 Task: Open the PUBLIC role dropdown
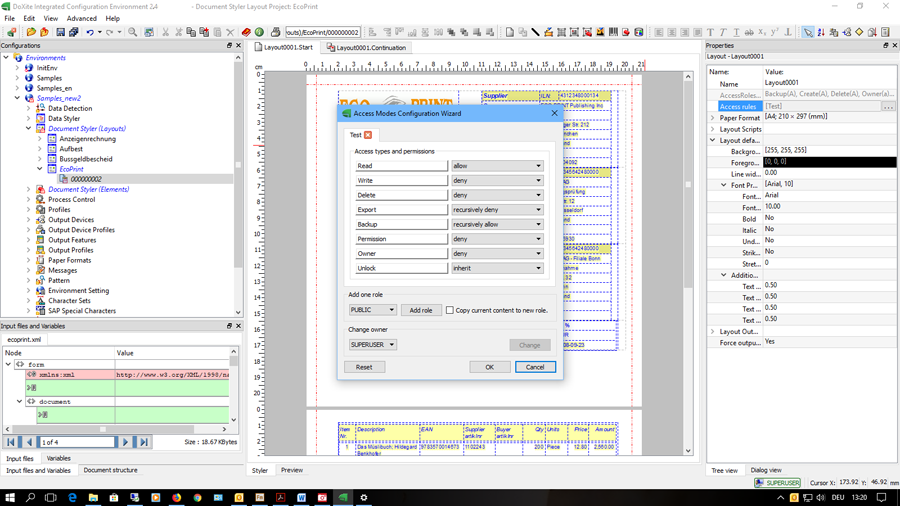coord(372,310)
